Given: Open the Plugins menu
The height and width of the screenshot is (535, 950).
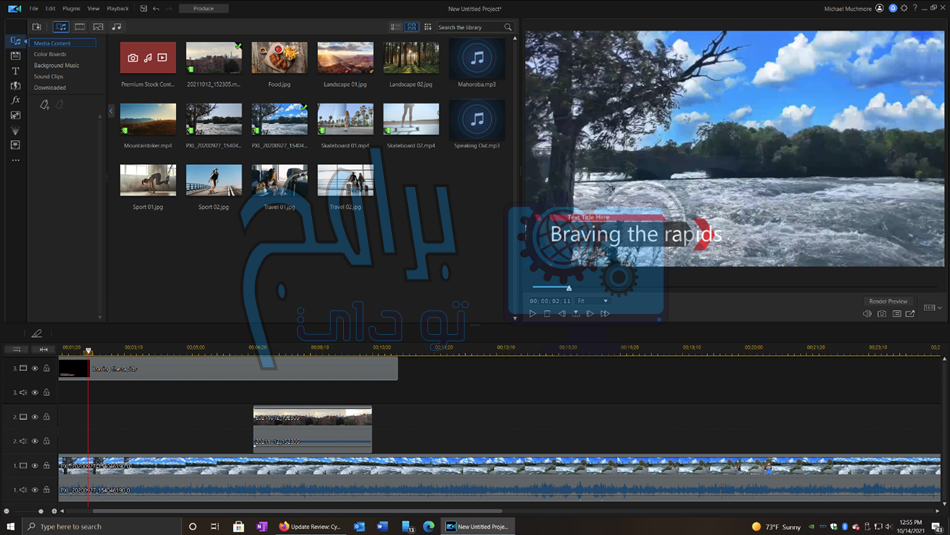Looking at the screenshot, I should (71, 8).
